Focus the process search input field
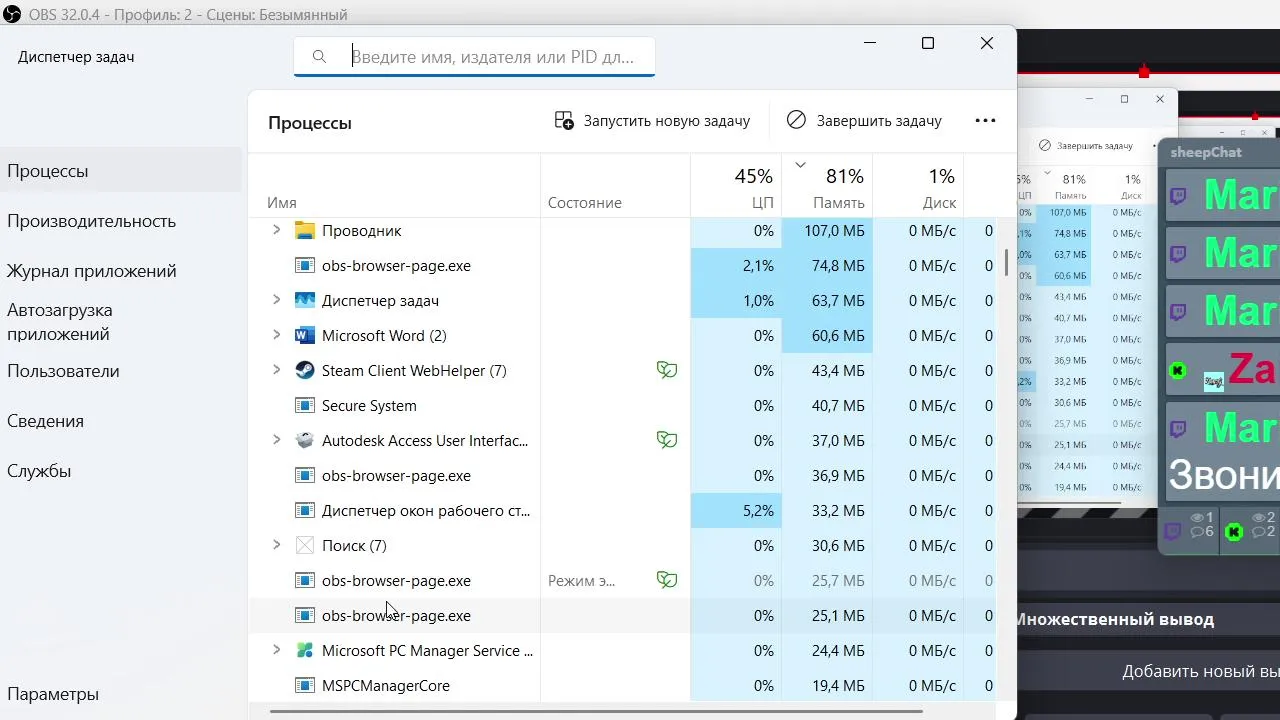 [495, 57]
